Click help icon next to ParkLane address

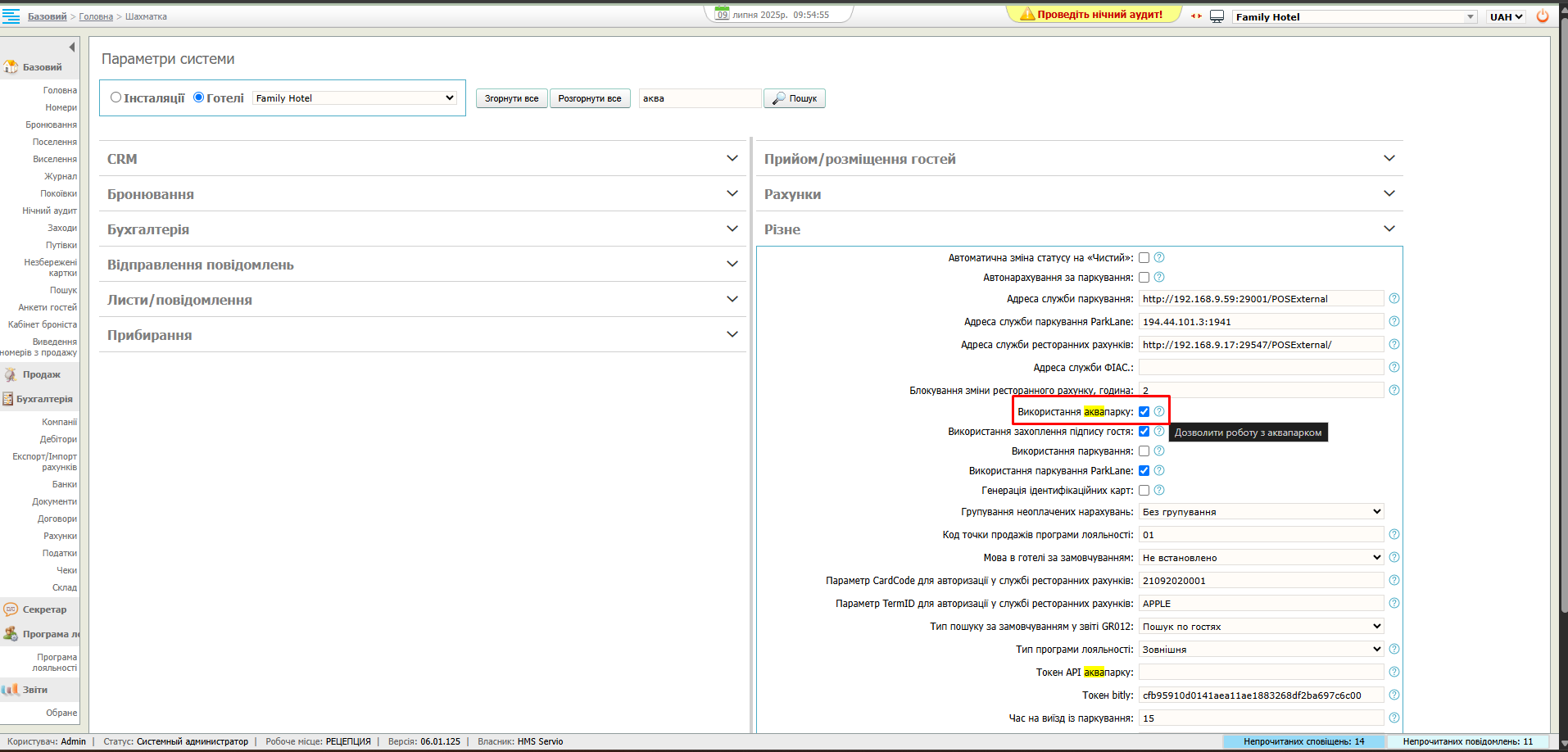point(1394,322)
